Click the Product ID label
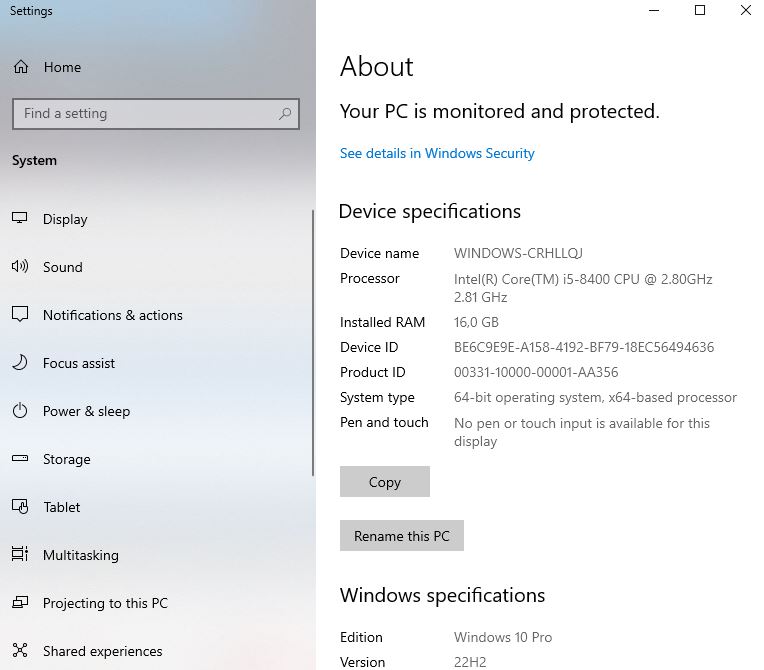Image resolution: width=764 pixels, height=670 pixels. [373, 372]
